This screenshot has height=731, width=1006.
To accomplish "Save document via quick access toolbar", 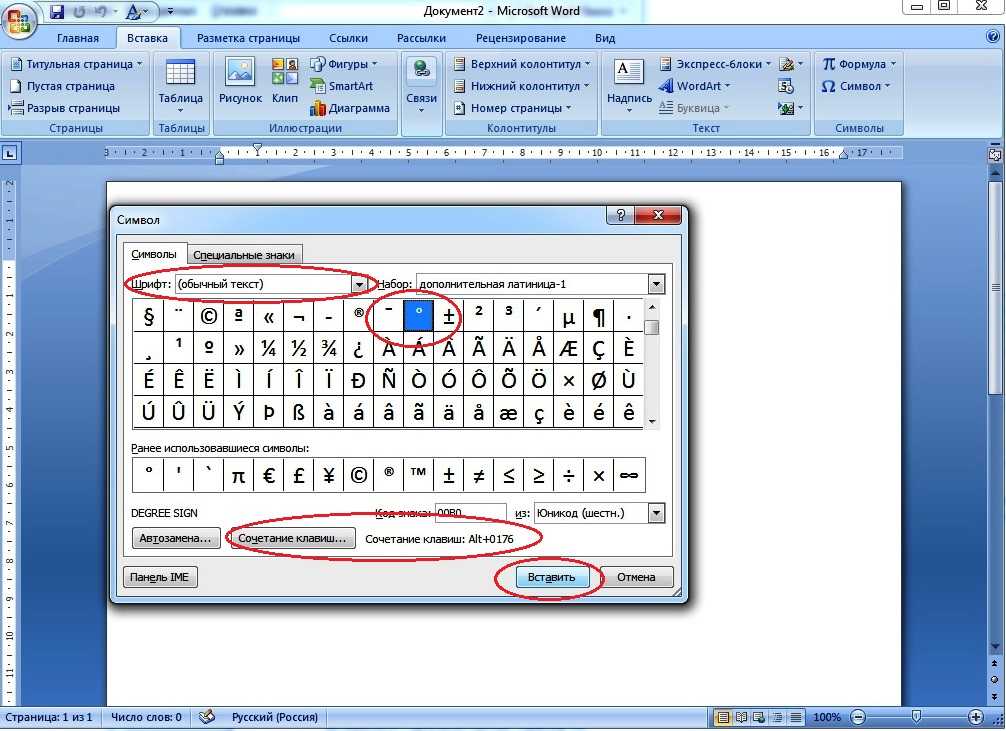I will click(56, 11).
